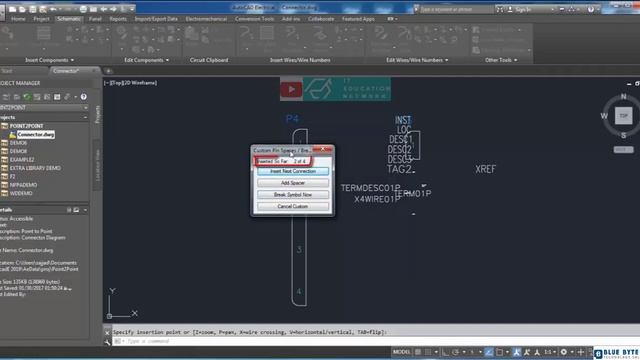
Task: Click Plot/print icon in quick access toolbar
Action: [x=83, y=9]
